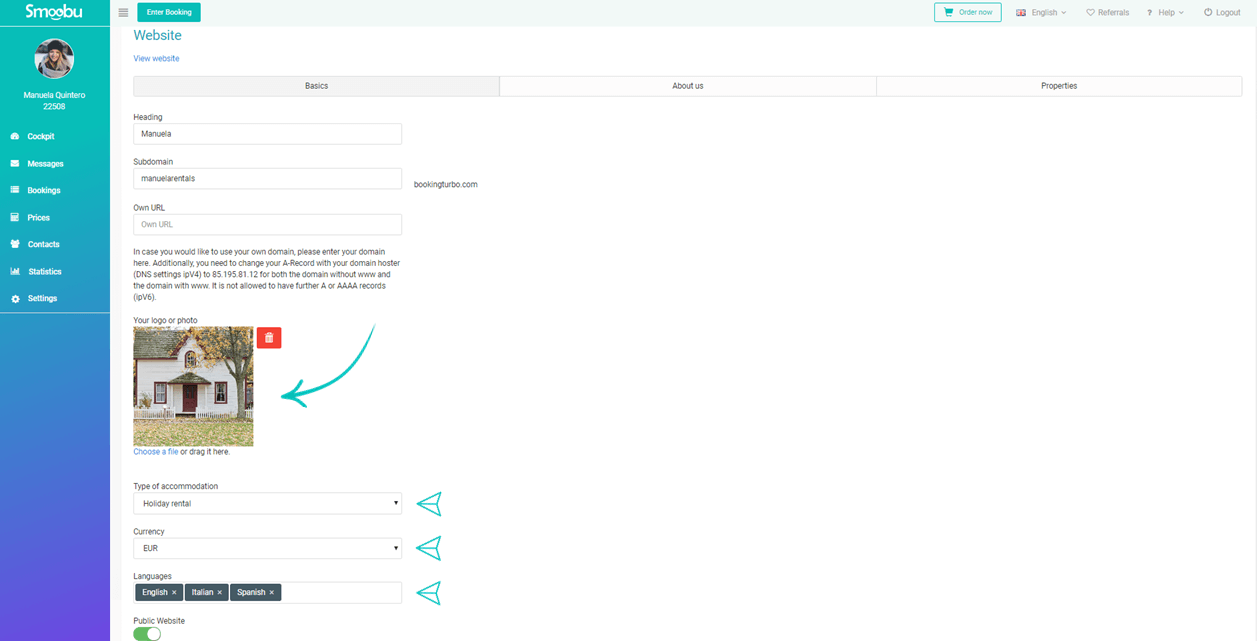Screen dimensions: 1257x641
Task: Click the shopping cart icon in Order now
Action: tap(948, 12)
